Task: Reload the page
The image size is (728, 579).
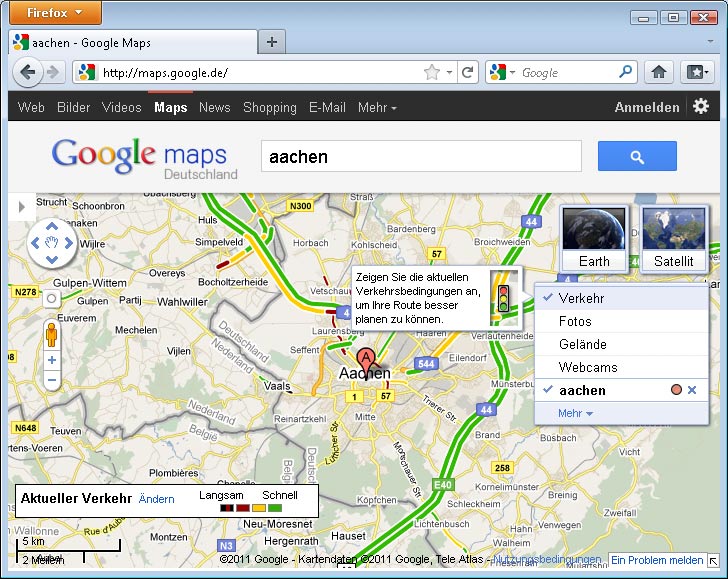Action: click(468, 72)
